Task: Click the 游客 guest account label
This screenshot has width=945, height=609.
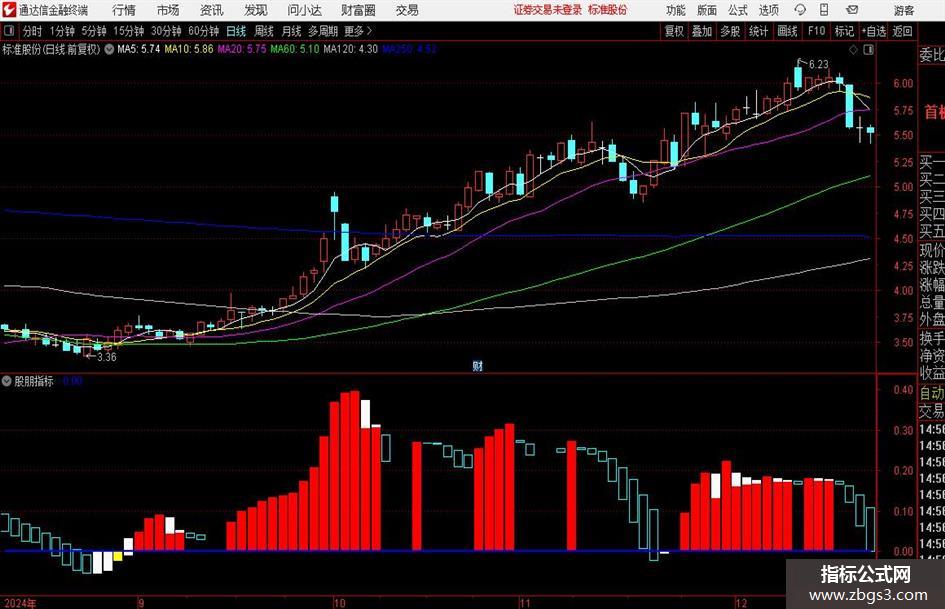Action: tap(904, 10)
